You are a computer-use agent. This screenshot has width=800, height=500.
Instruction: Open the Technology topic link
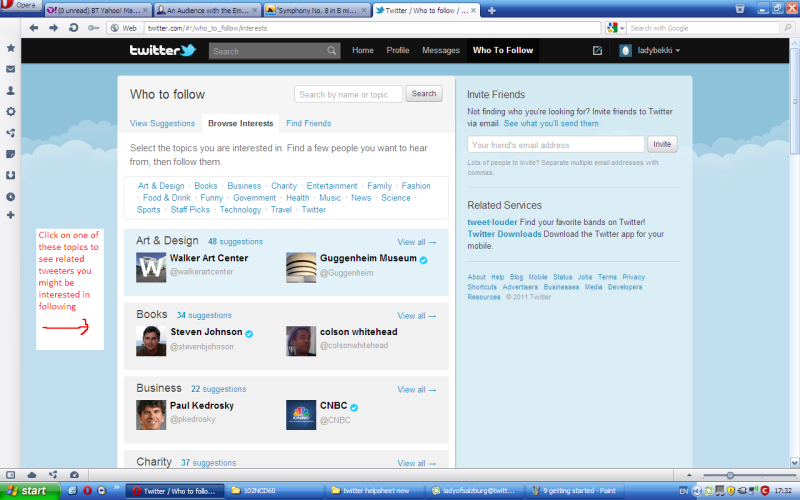point(240,210)
